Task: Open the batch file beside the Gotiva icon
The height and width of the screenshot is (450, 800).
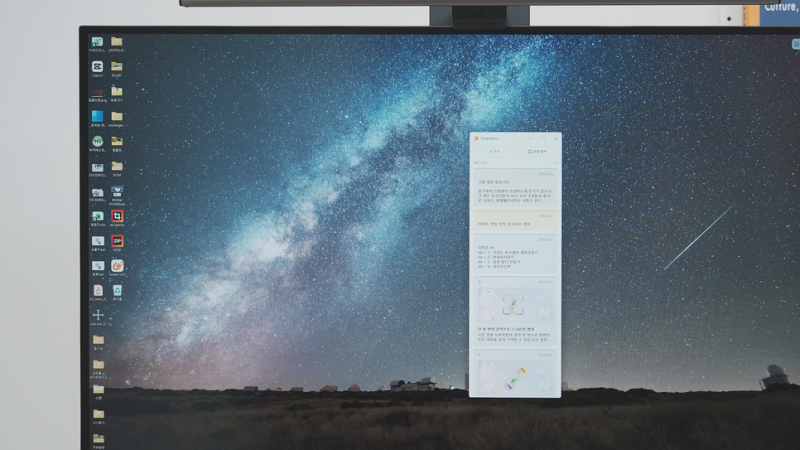Action: pyautogui.click(x=97, y=266)
